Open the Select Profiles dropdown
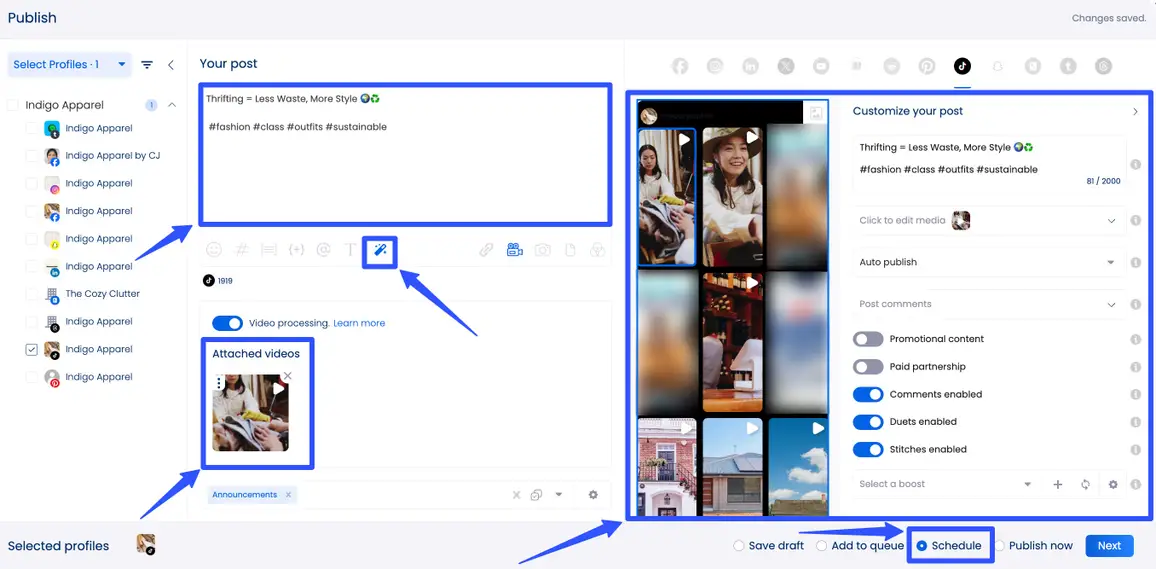The width and height of the screenshot is (1156, 569). [69, 65]
